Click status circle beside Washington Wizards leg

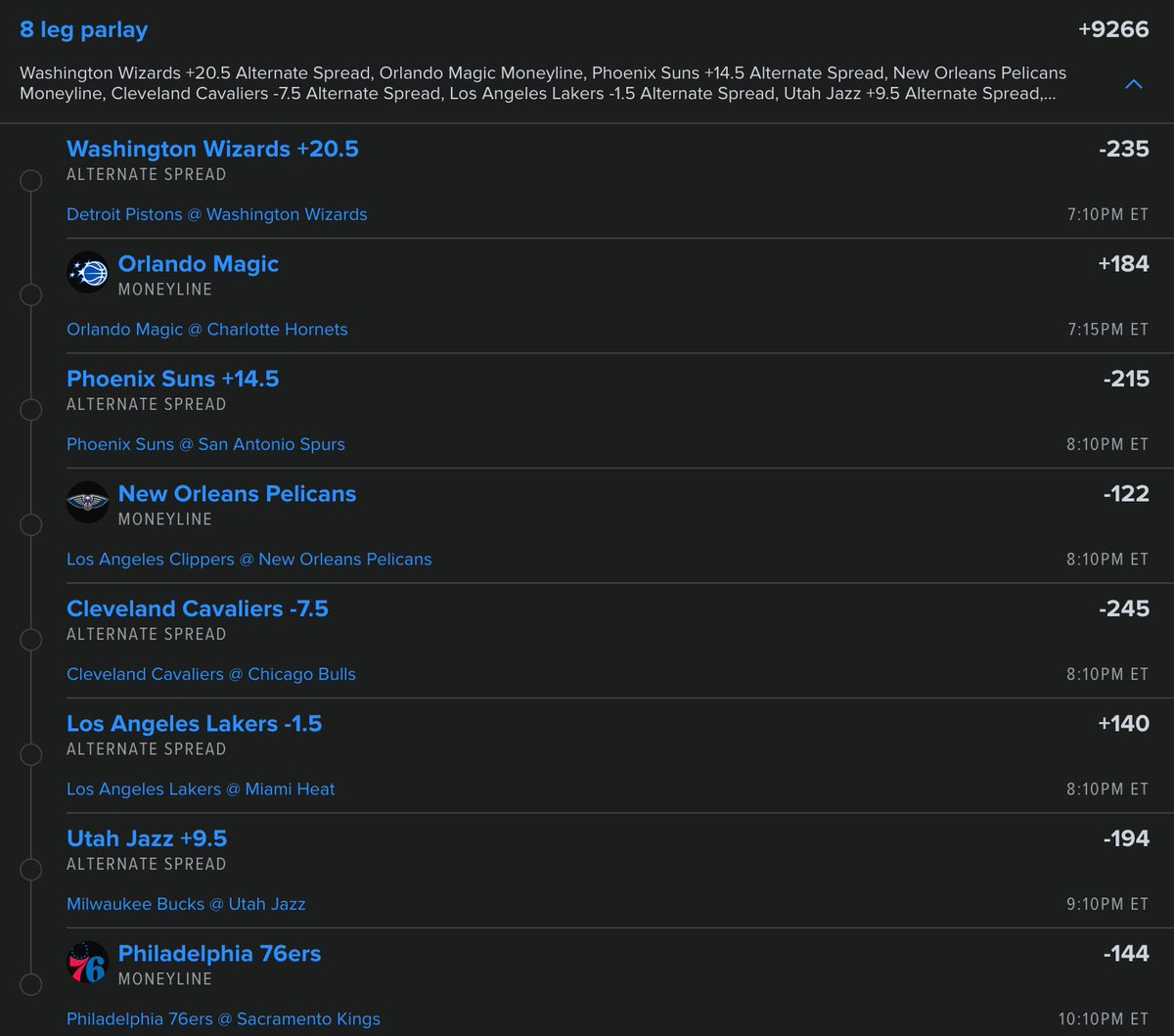click(31, 180)
